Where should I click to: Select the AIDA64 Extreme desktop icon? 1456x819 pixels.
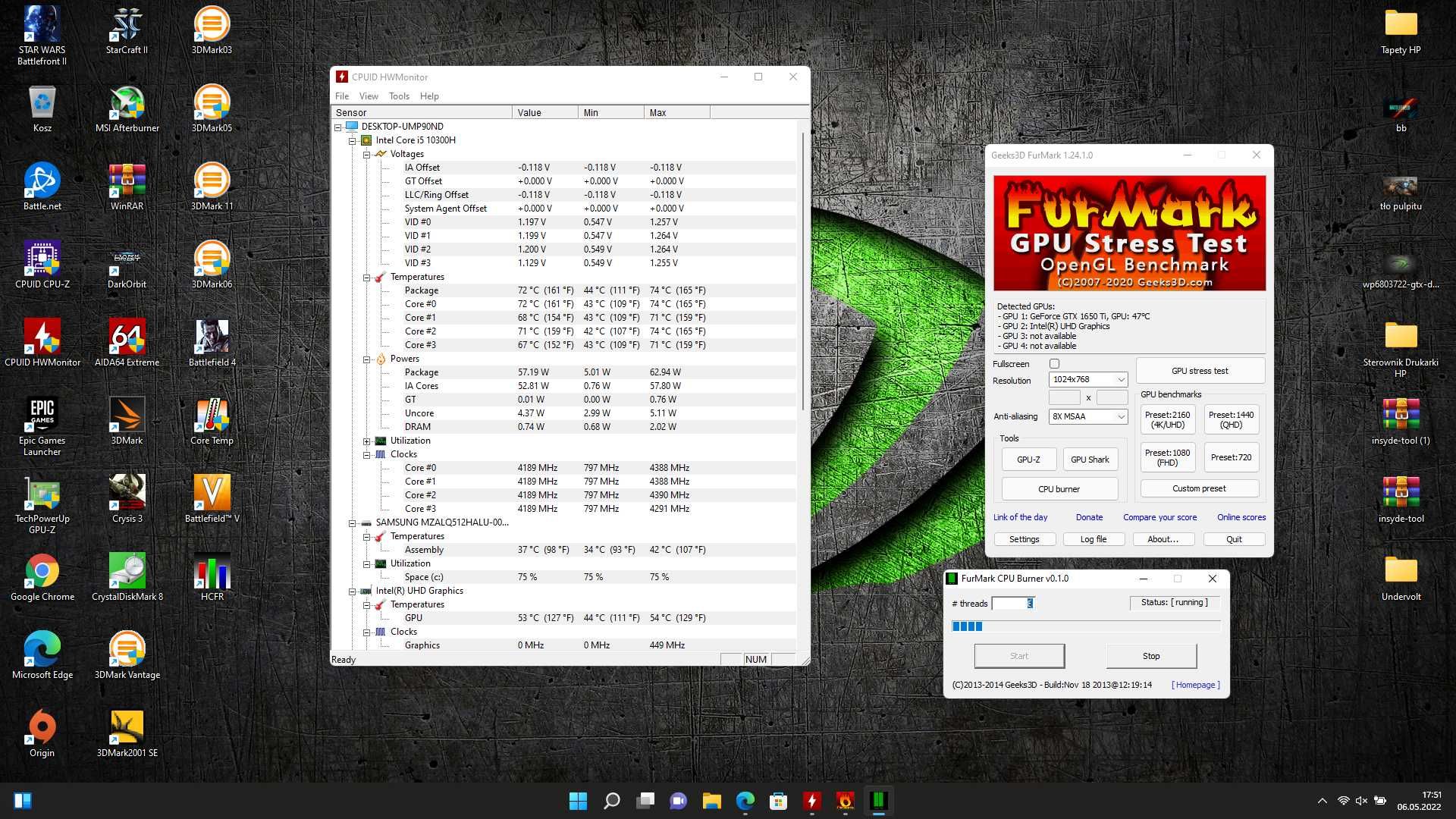(x=127, y=343)
